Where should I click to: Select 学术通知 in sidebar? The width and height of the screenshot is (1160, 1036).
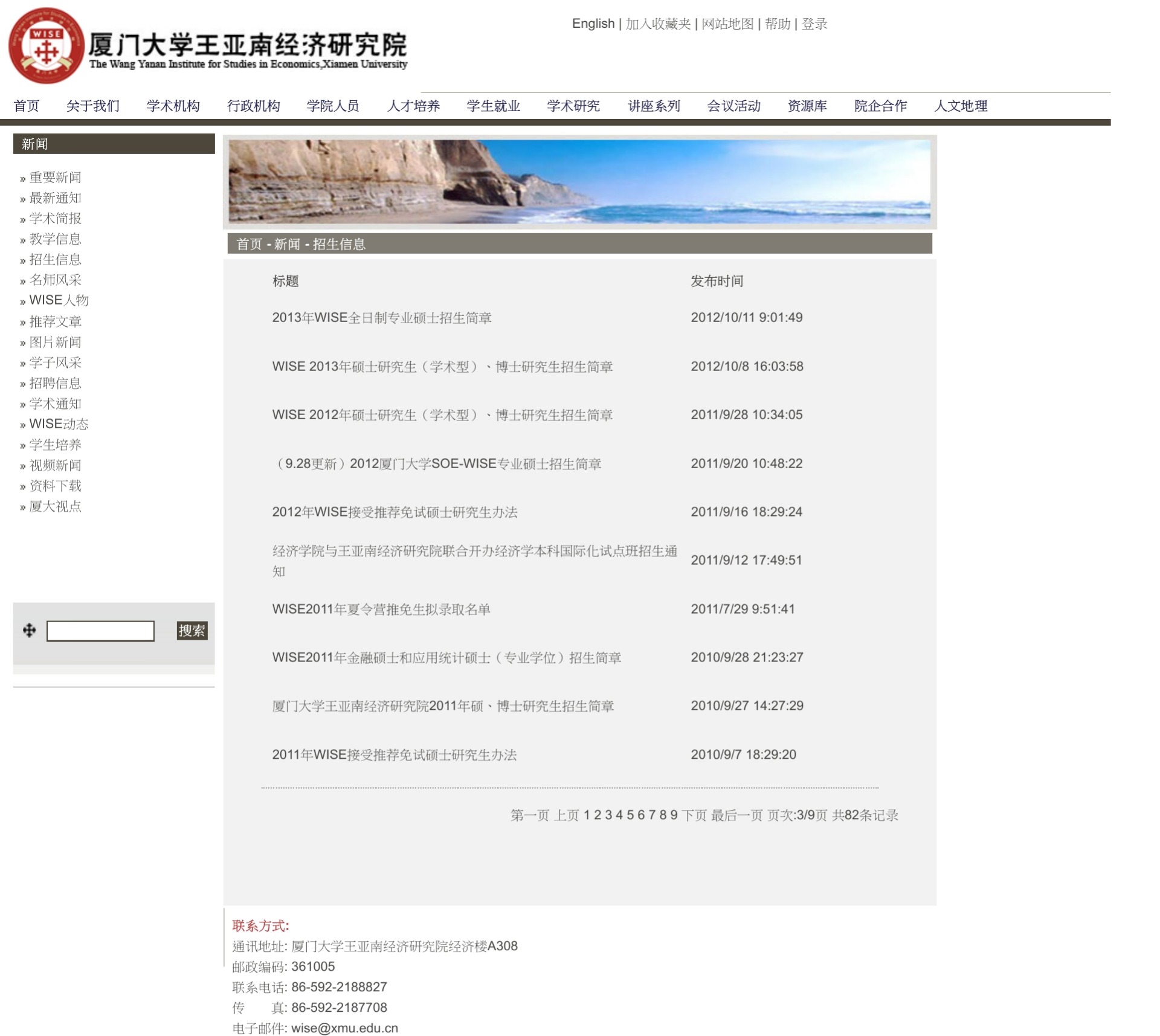pos(55,404)
